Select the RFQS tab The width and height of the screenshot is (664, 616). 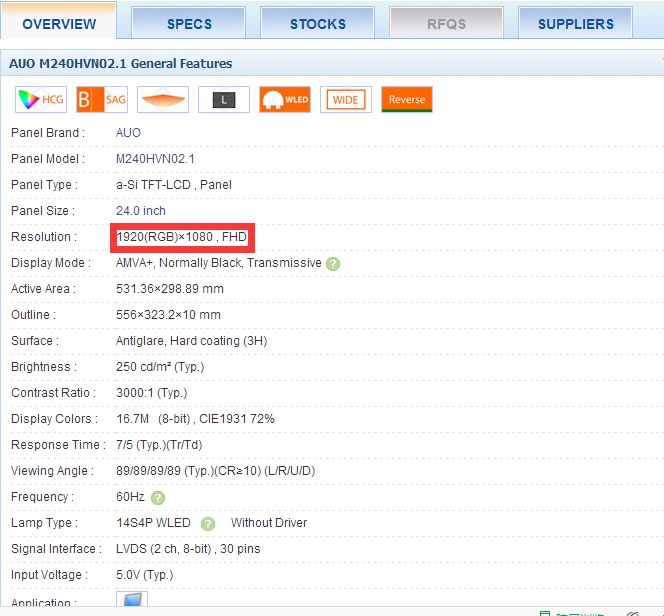(x=446, y=22)
